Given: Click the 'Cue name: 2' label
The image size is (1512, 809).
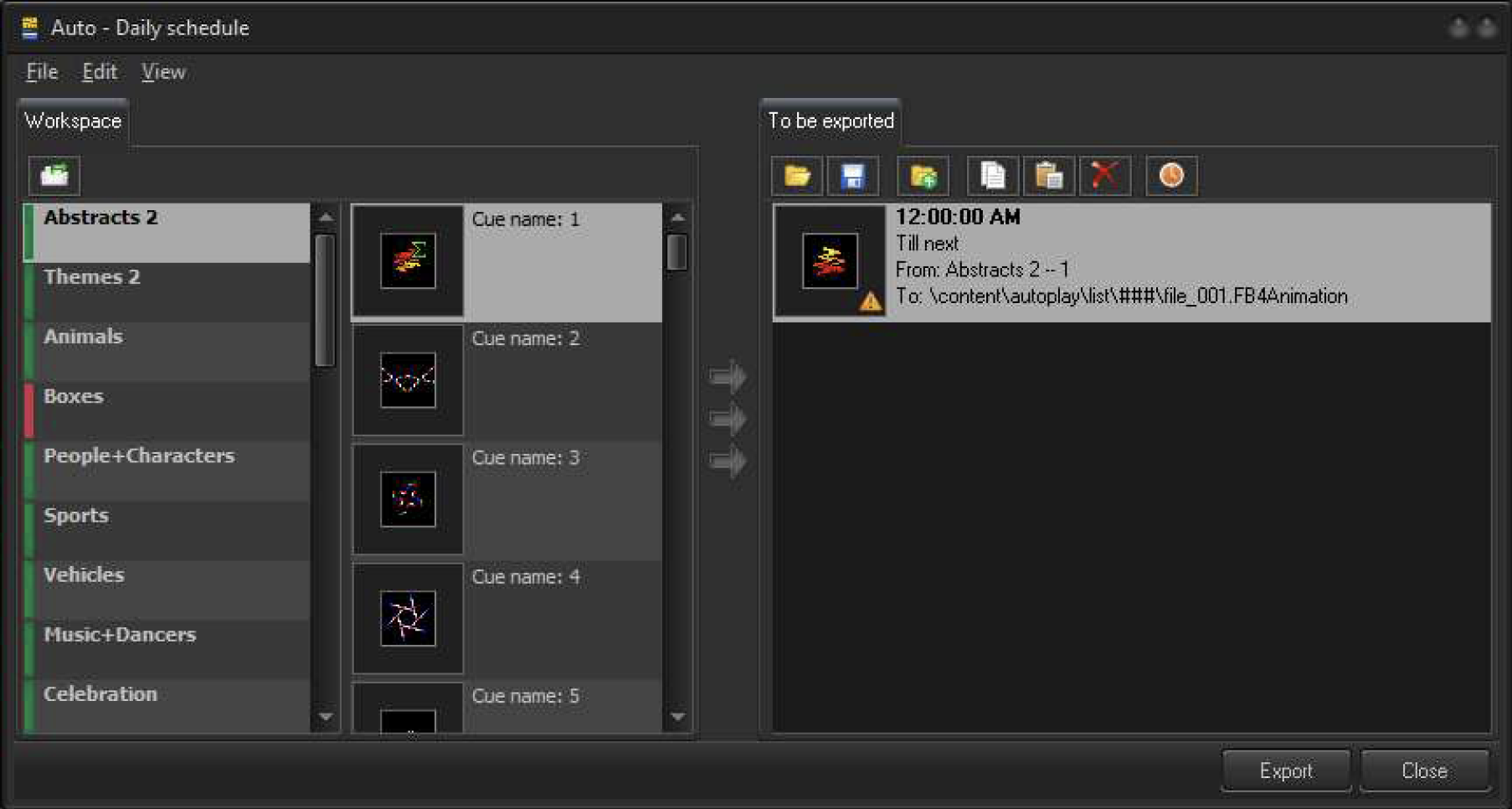Looking at the screenshot, I should tap(526, 338).
